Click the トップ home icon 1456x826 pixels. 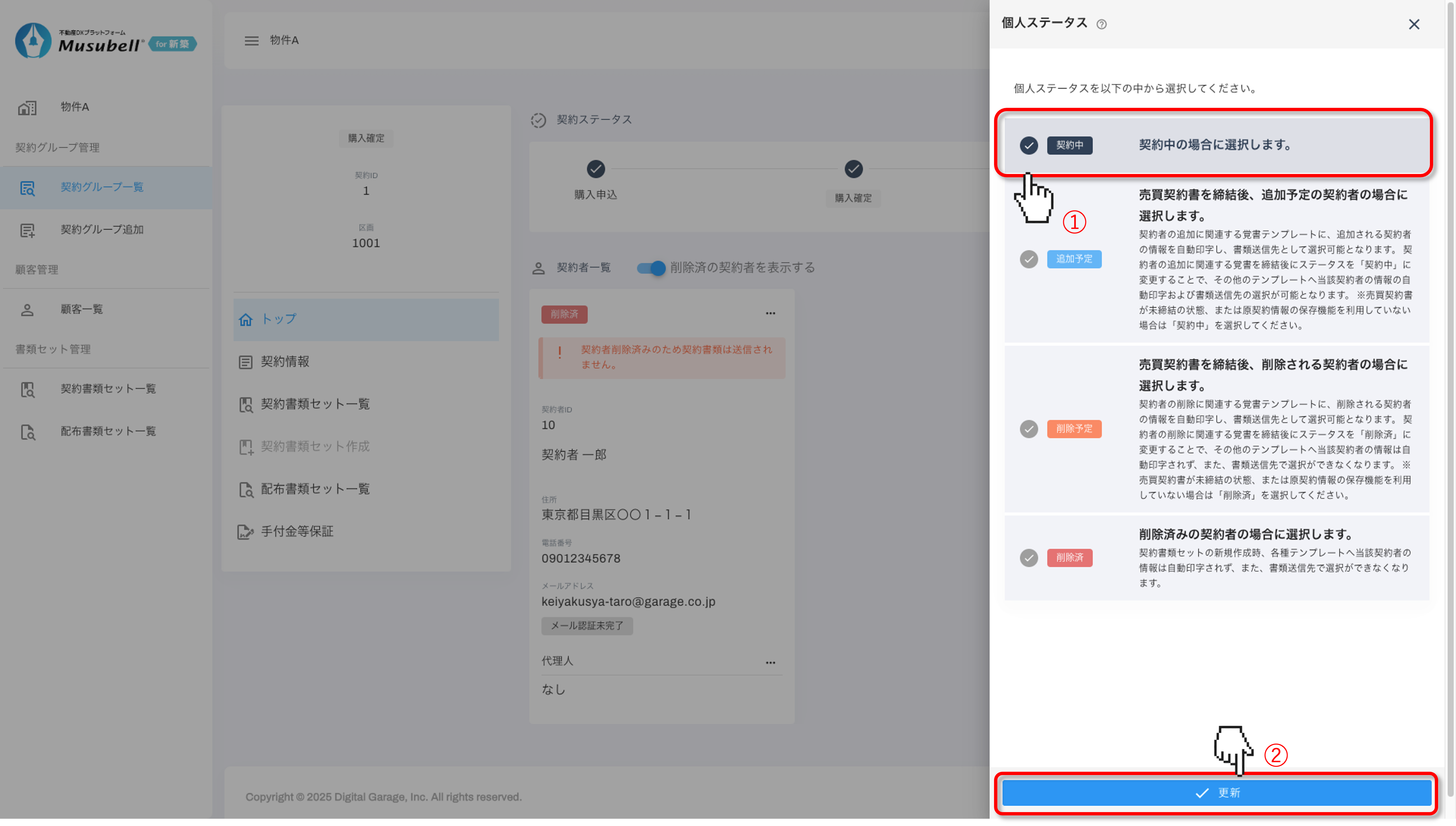[x=245, y=320]
